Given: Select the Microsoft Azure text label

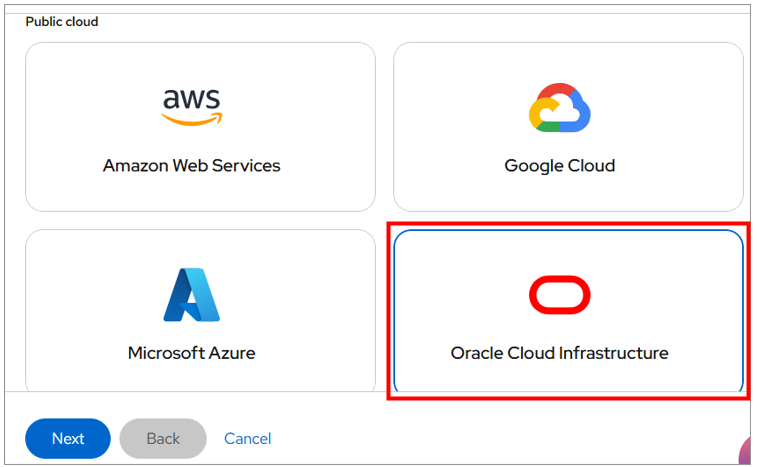Looking at the screenshot, I should (x=191, y=353).
